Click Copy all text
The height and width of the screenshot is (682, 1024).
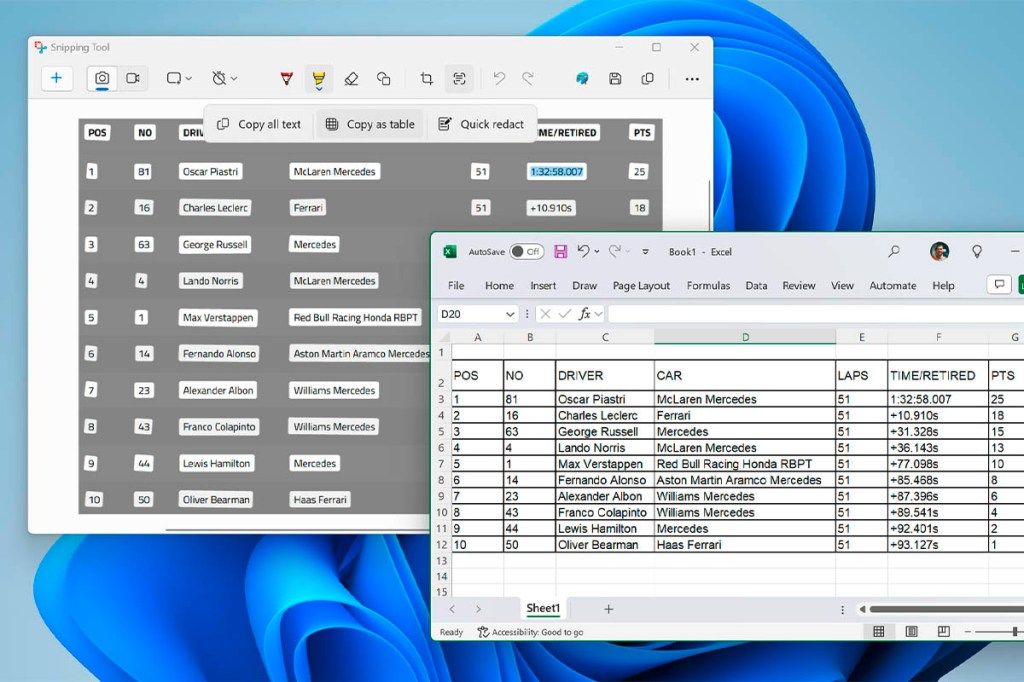[x=259, y=124]
